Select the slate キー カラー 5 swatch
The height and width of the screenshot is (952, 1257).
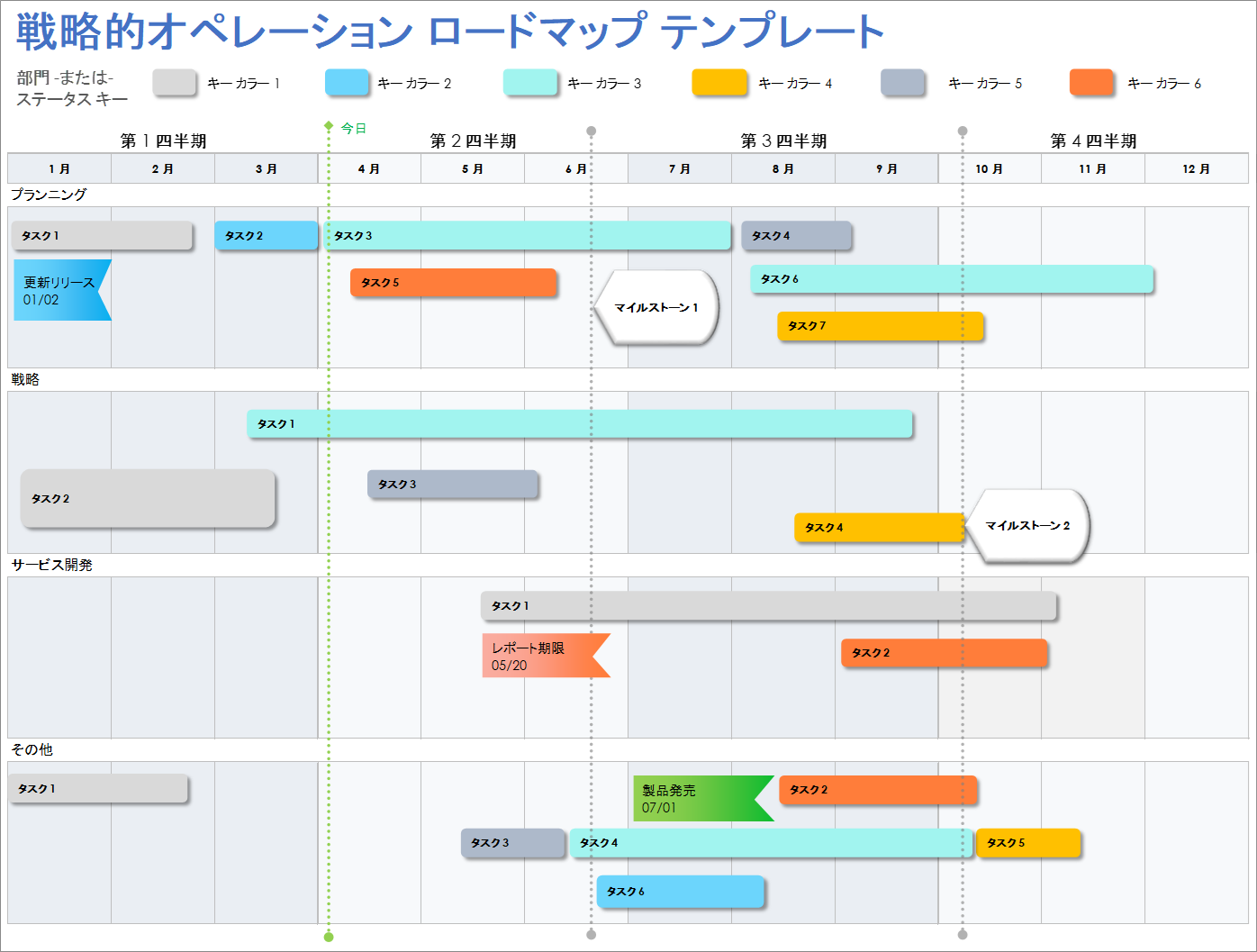[x=903, y=83]
